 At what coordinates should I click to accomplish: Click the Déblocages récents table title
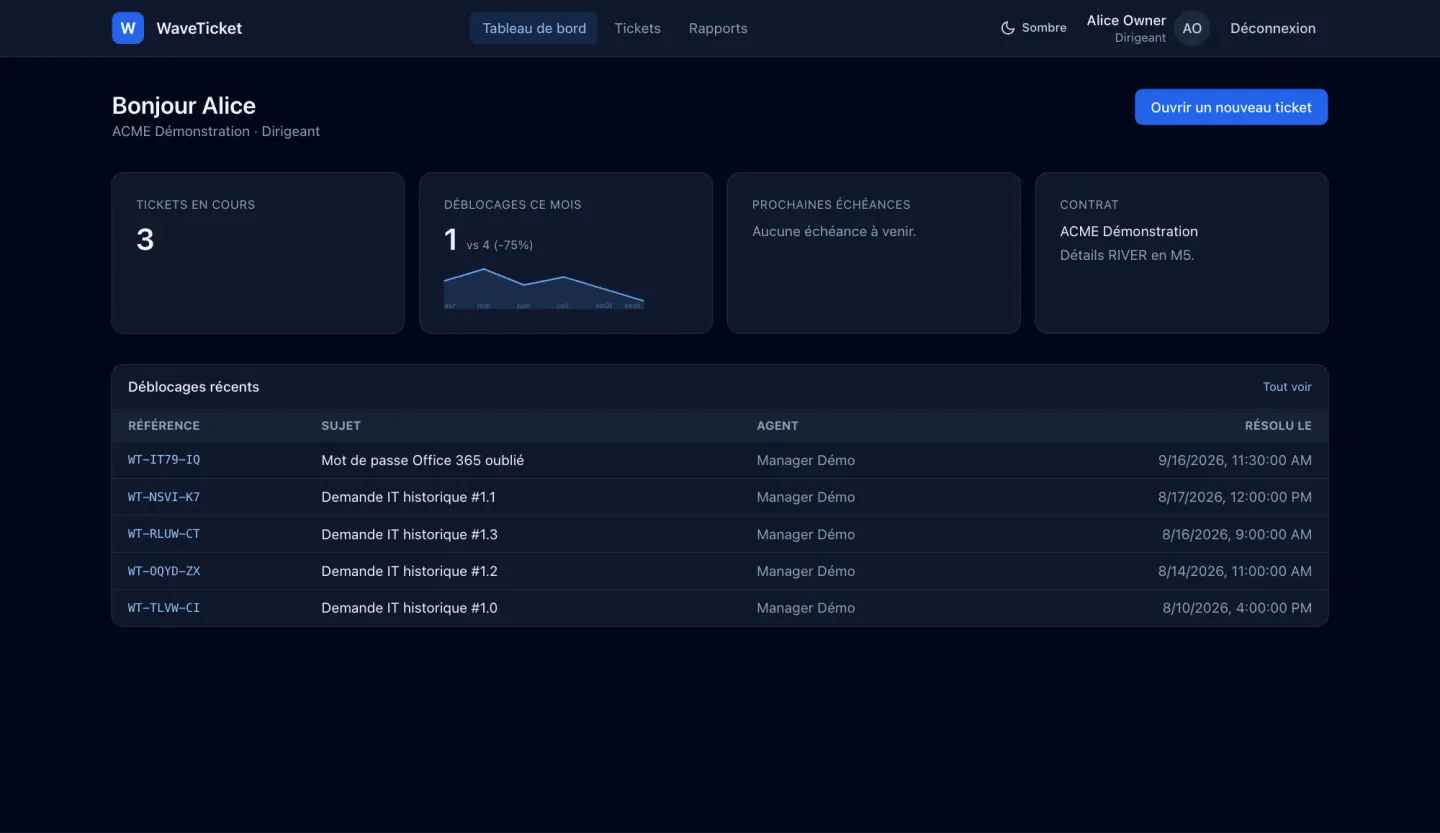click(194, 387)
